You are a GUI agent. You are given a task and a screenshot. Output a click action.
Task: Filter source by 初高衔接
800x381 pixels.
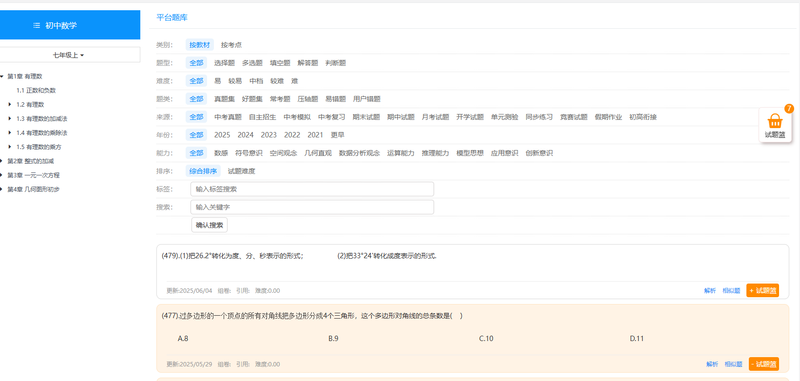point(643,117)
